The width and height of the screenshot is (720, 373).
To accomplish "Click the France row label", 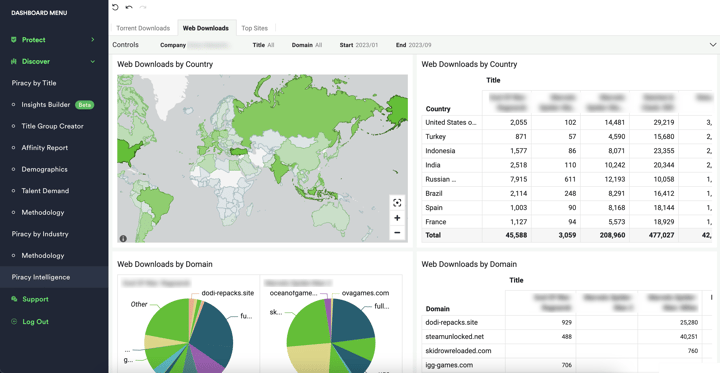I will point(435,222).
